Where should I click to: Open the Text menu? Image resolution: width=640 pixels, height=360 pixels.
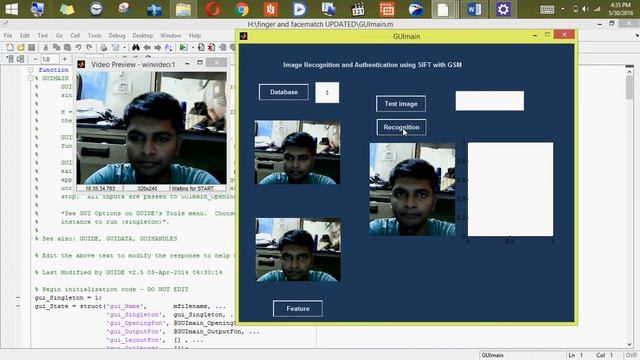[x=42, y=36]
